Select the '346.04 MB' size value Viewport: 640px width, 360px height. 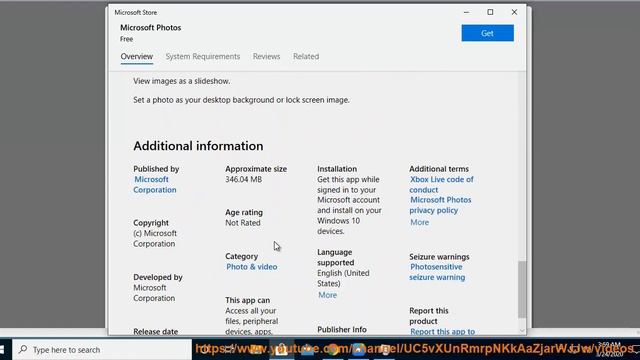[243, 179]
